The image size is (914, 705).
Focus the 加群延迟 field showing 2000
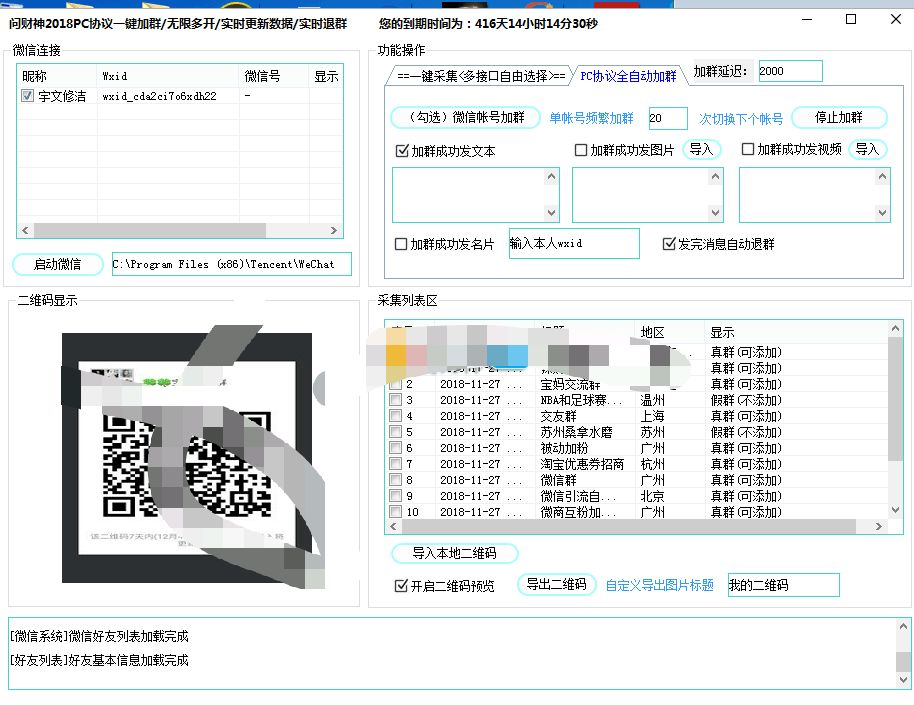(790, 71)
